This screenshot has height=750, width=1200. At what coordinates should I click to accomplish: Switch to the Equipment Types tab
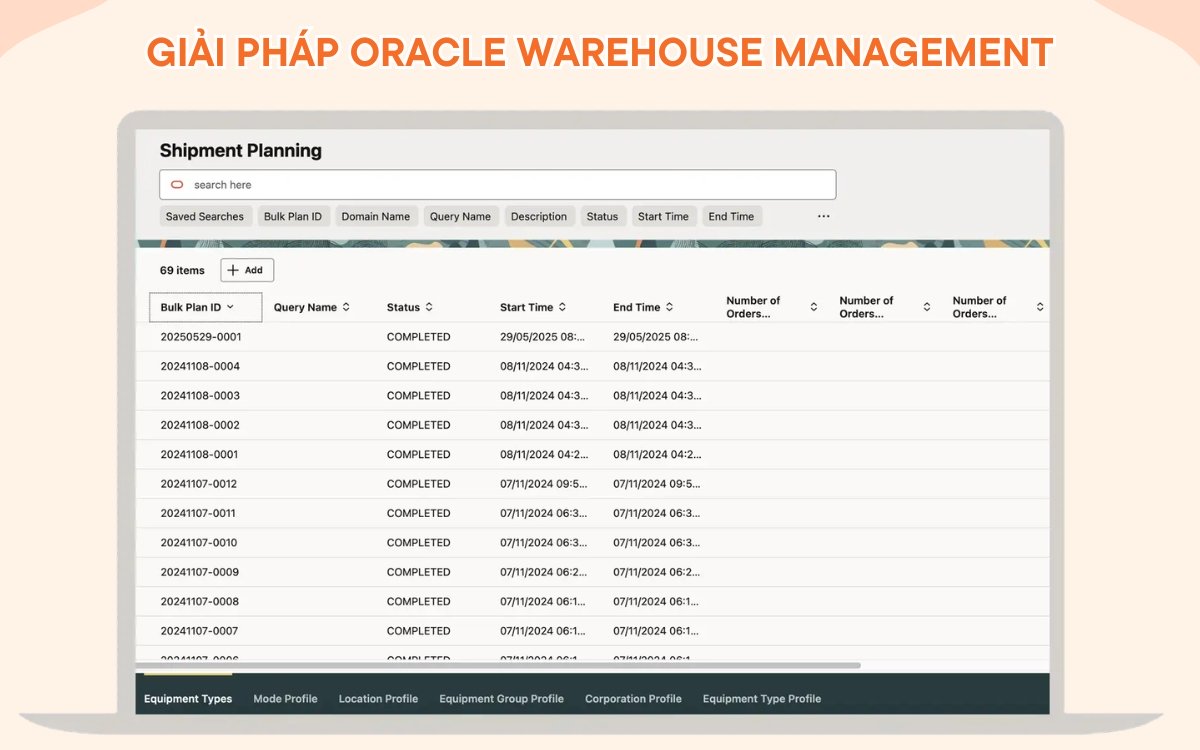click(x=188, y=699)
